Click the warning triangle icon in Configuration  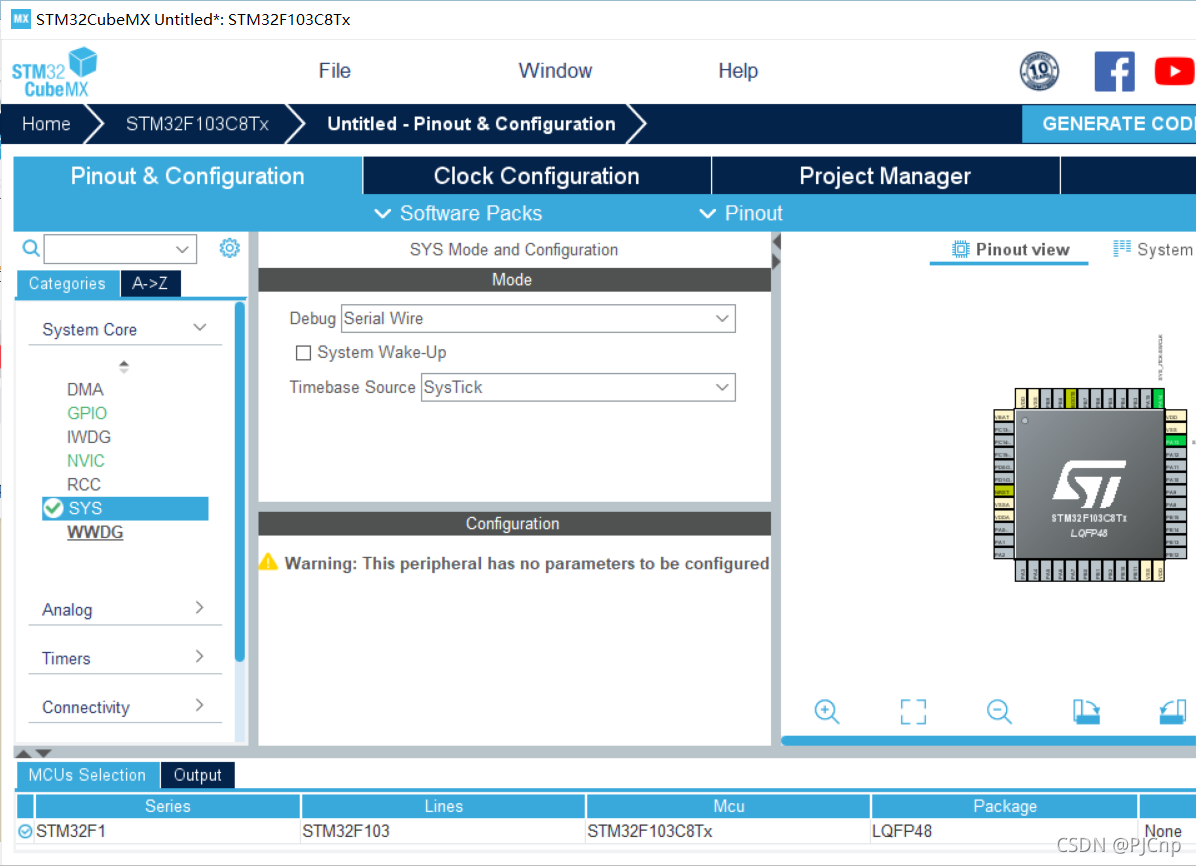pyautogui.click(x=268, y=562)
